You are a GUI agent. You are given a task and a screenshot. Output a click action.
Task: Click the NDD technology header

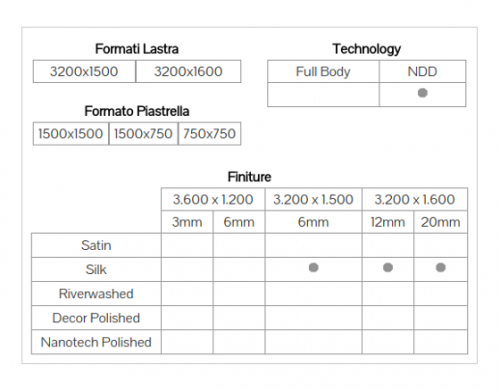point(422,71)
